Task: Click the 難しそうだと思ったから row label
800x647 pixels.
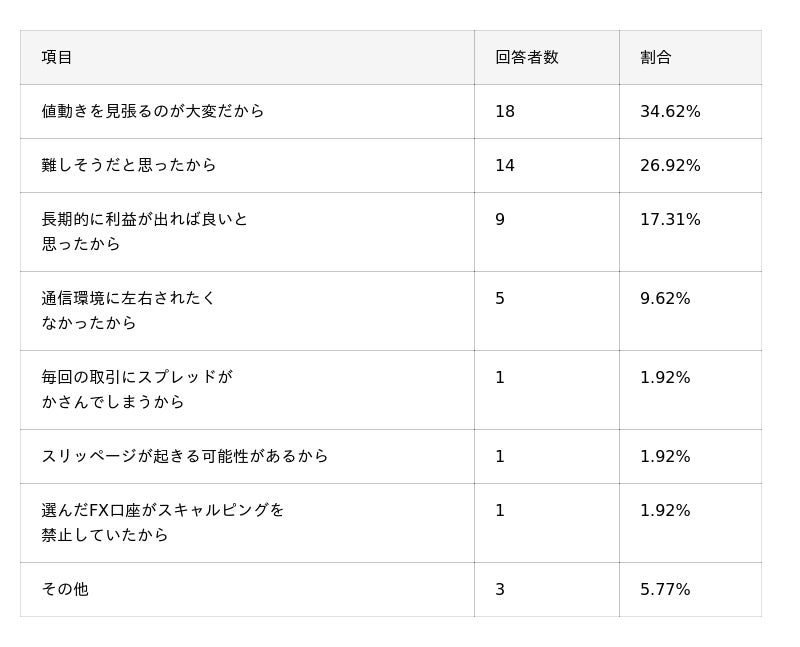Action: click(129, 165)
